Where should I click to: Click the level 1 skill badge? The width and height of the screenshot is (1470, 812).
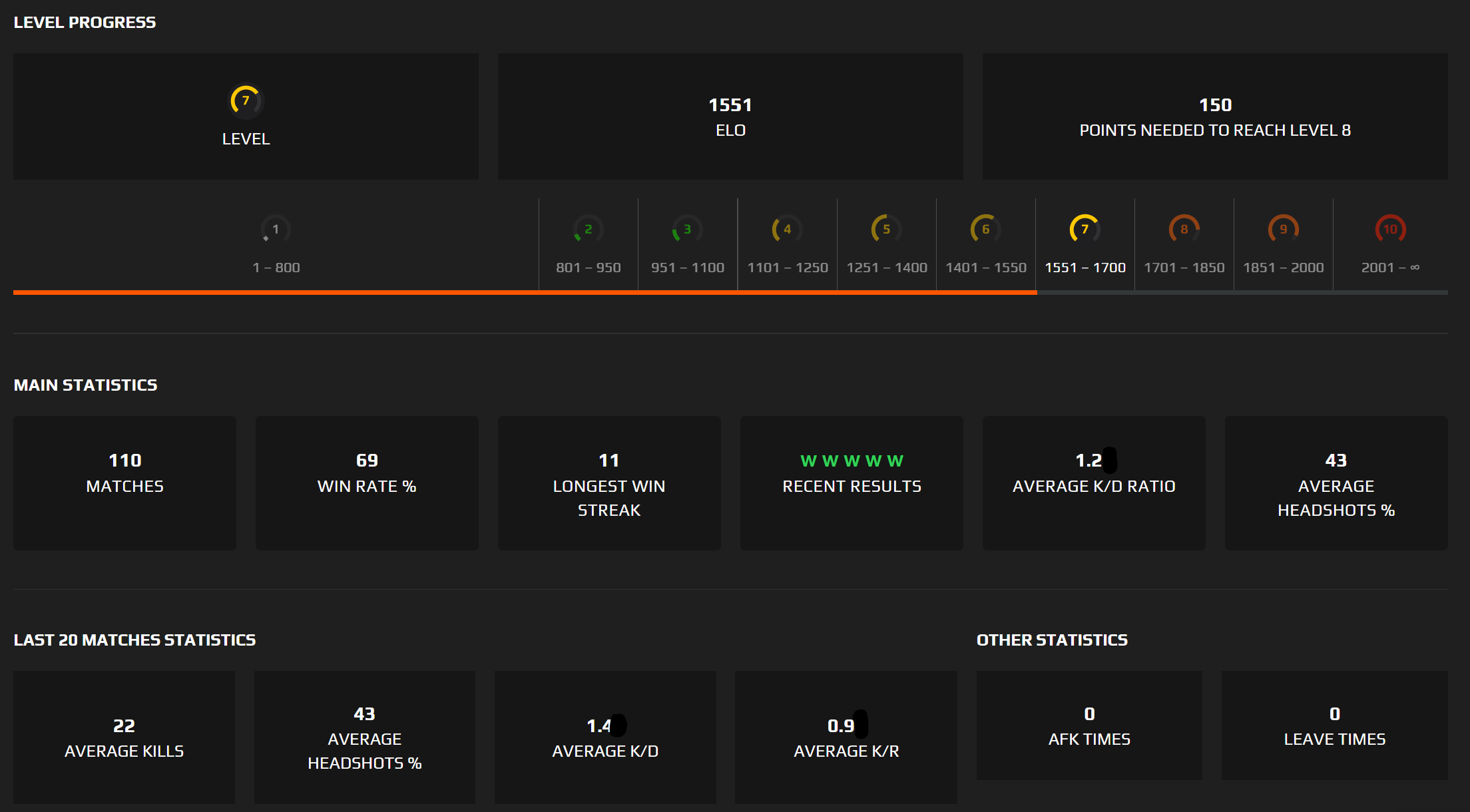(276, 229)
